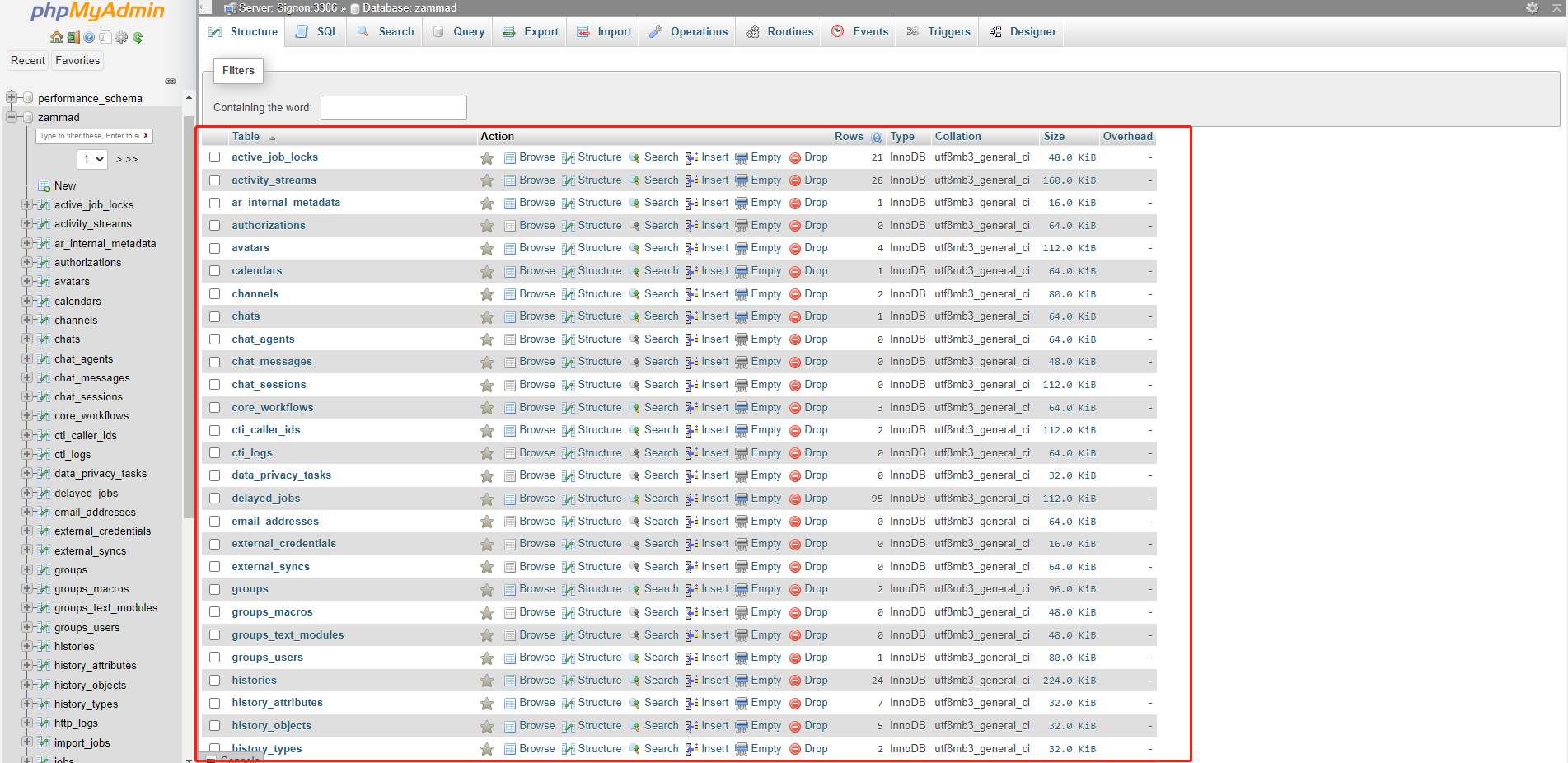Go to the Routines tab
The image size is (1568, 763).
pos(779,32)
